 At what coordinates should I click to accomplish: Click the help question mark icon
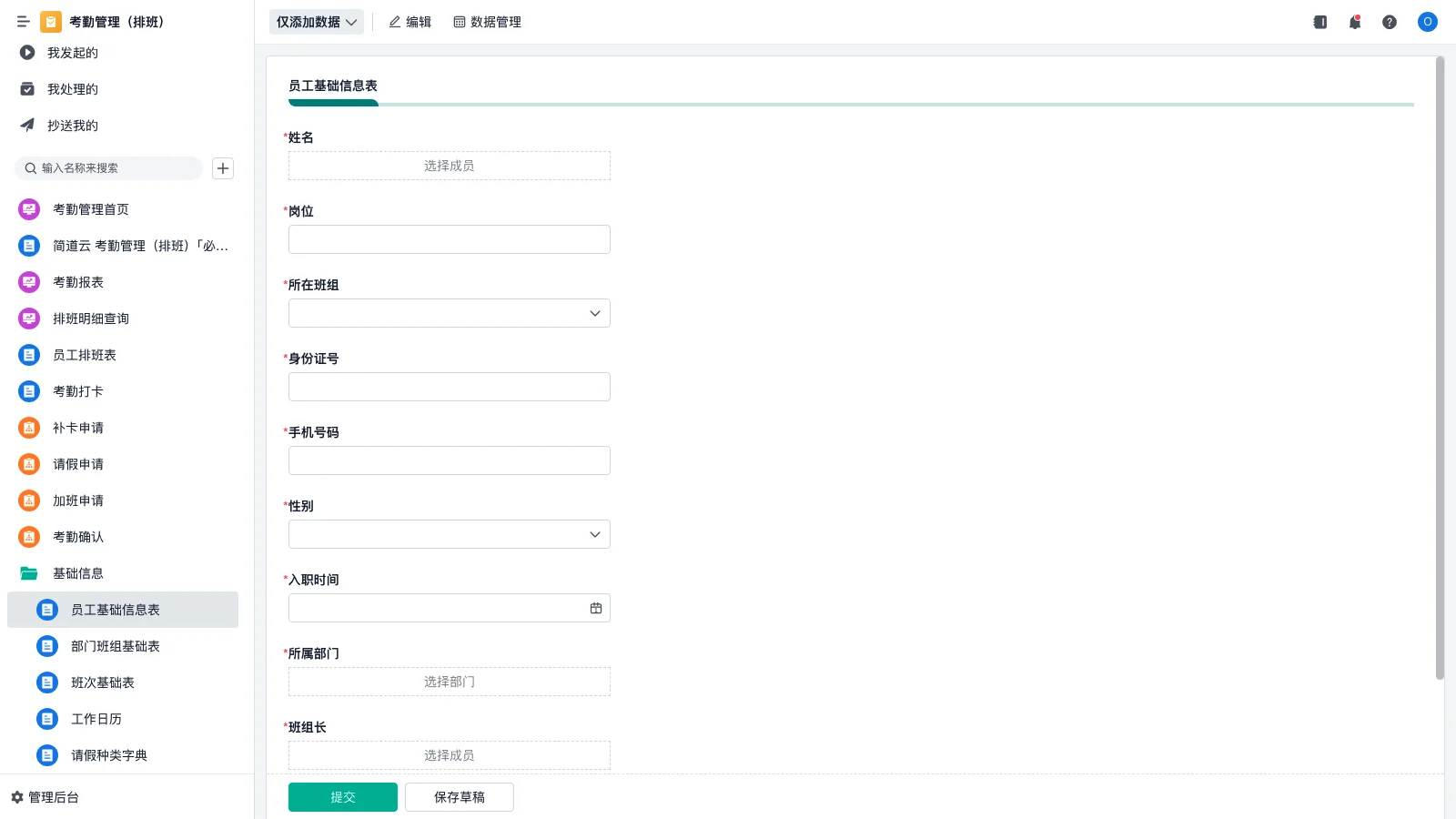1390,22
